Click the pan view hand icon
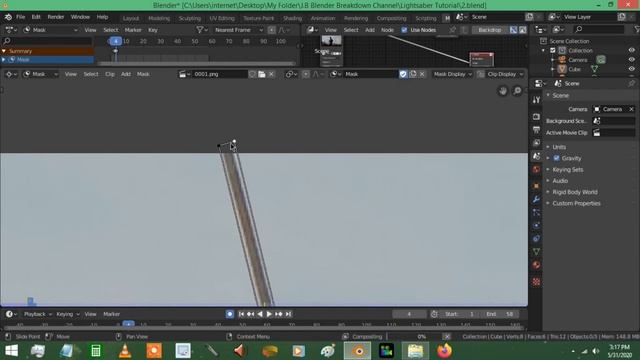 (x=502, y=91)
